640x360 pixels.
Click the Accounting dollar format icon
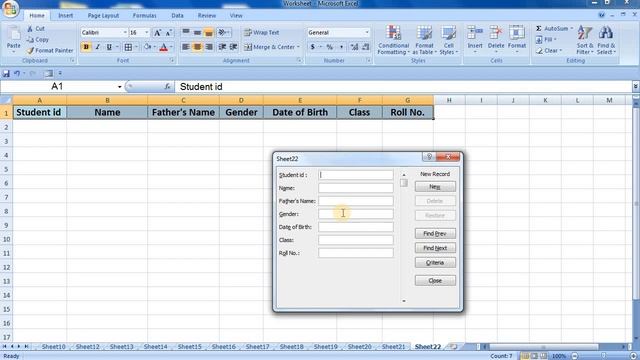(313, 47)
